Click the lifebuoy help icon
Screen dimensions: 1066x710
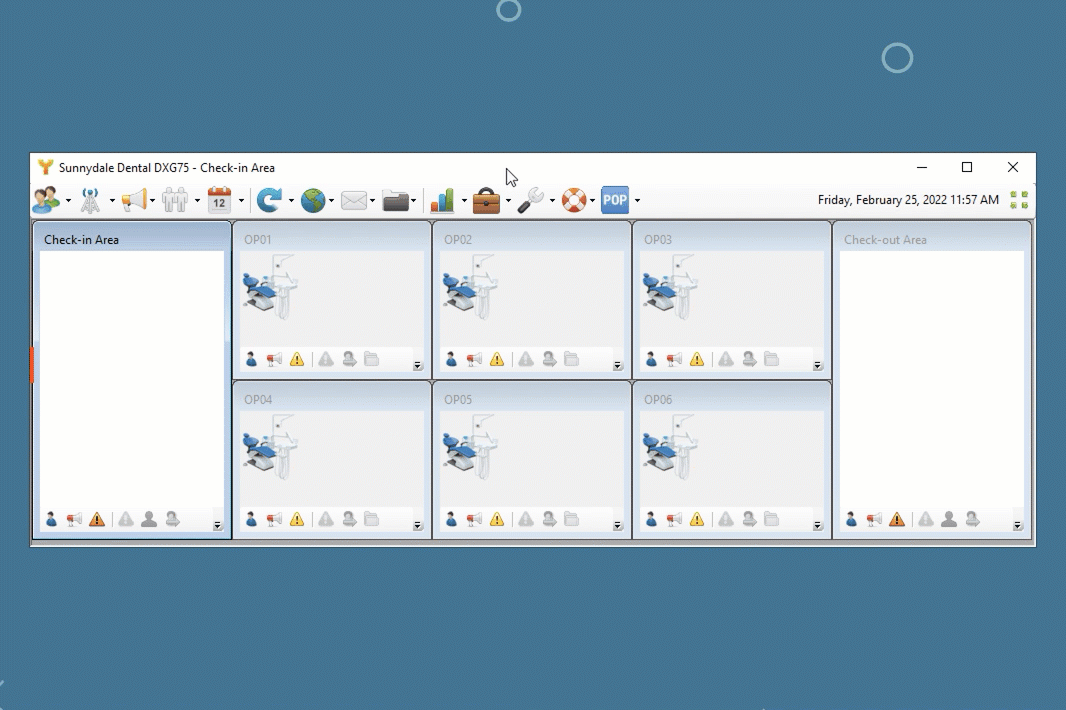574,200
